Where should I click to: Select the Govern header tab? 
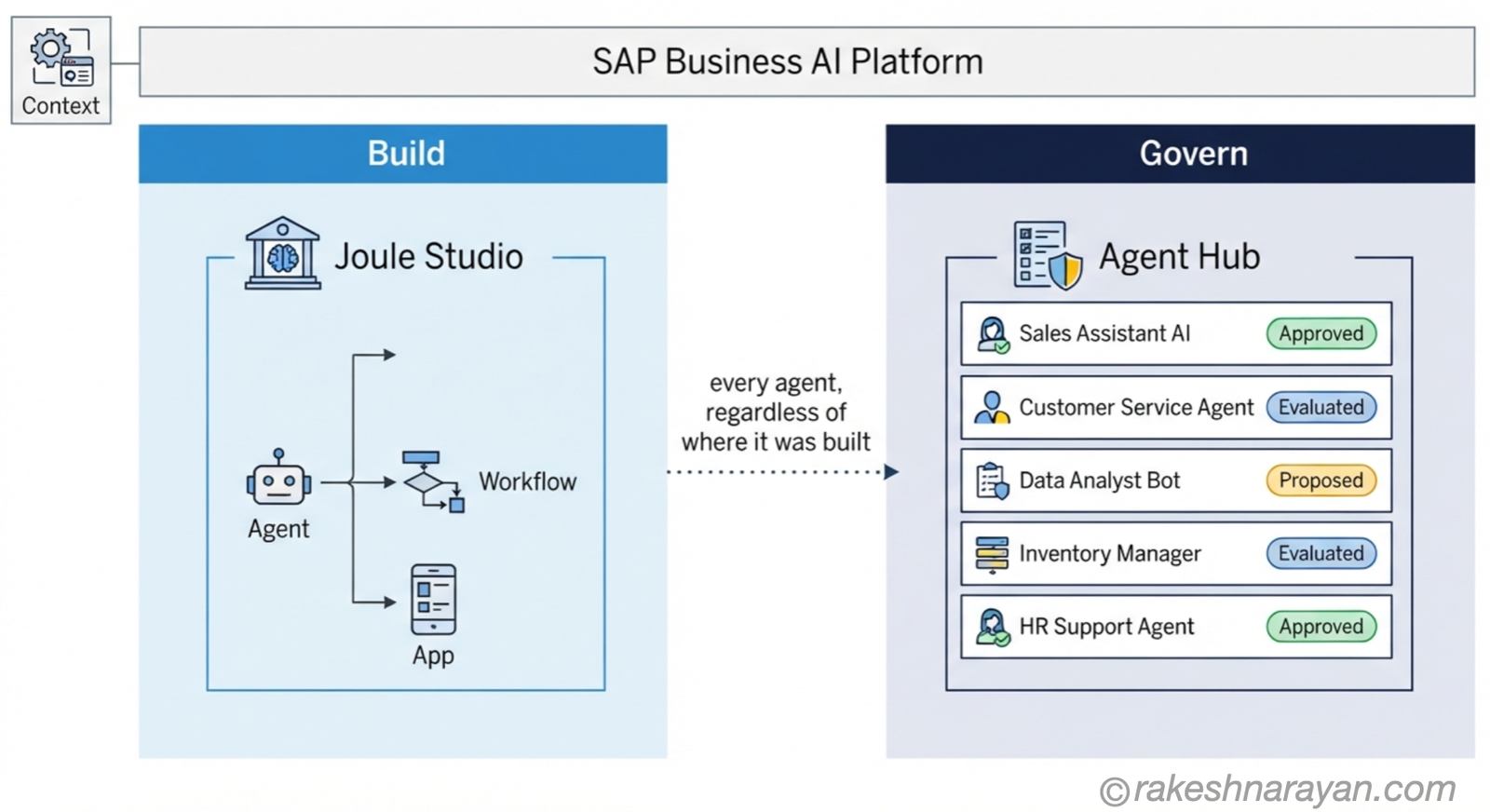1180,154
